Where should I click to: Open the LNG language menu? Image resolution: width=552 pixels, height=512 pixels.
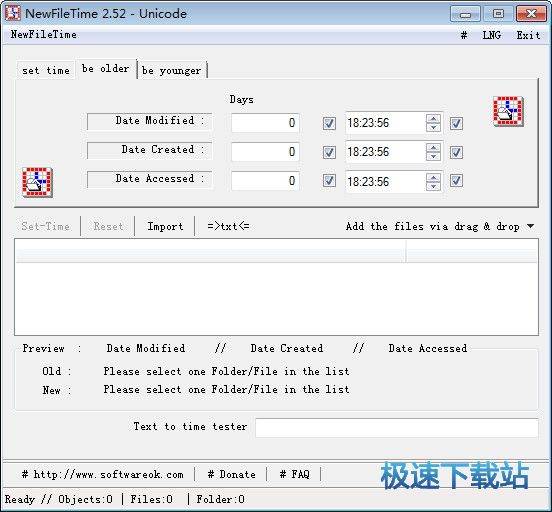491,35
